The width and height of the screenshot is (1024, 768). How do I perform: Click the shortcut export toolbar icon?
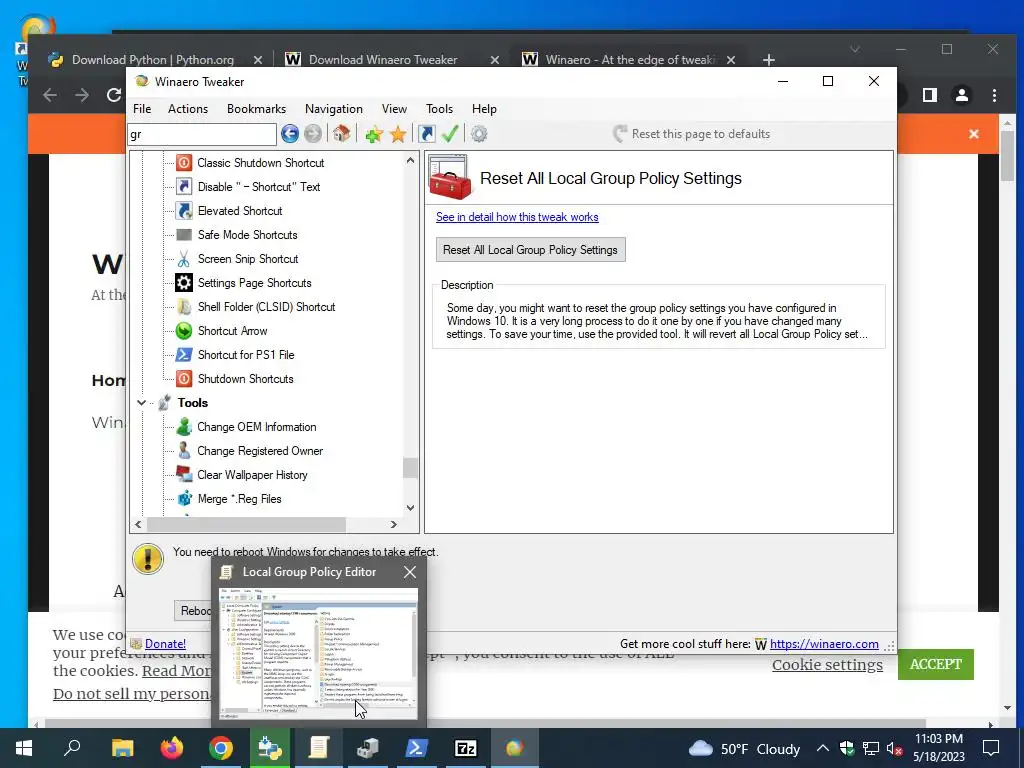pyautogui.click(x=426, y=134)
